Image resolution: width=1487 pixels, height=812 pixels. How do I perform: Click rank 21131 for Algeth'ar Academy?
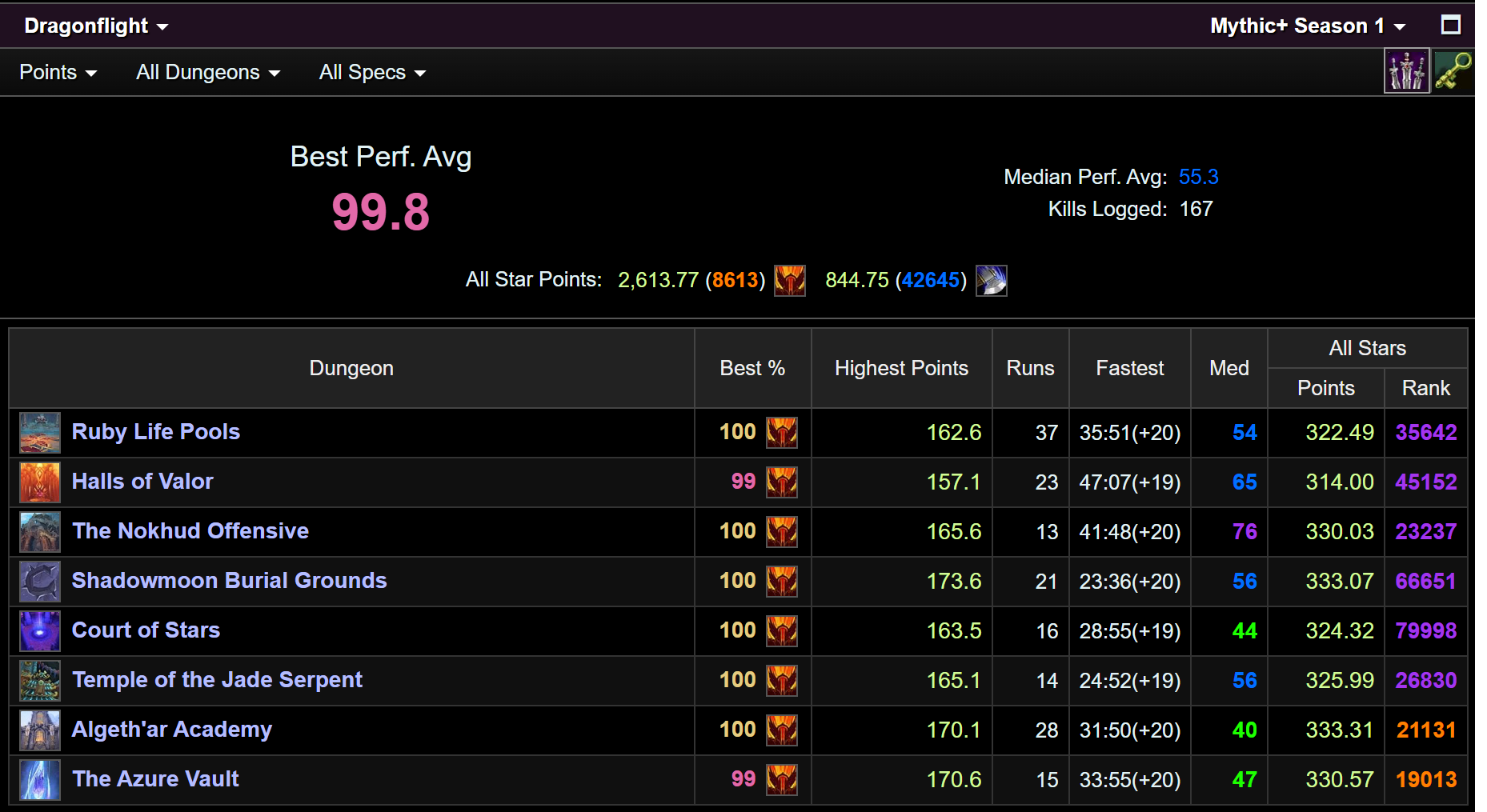(1426, 730)
